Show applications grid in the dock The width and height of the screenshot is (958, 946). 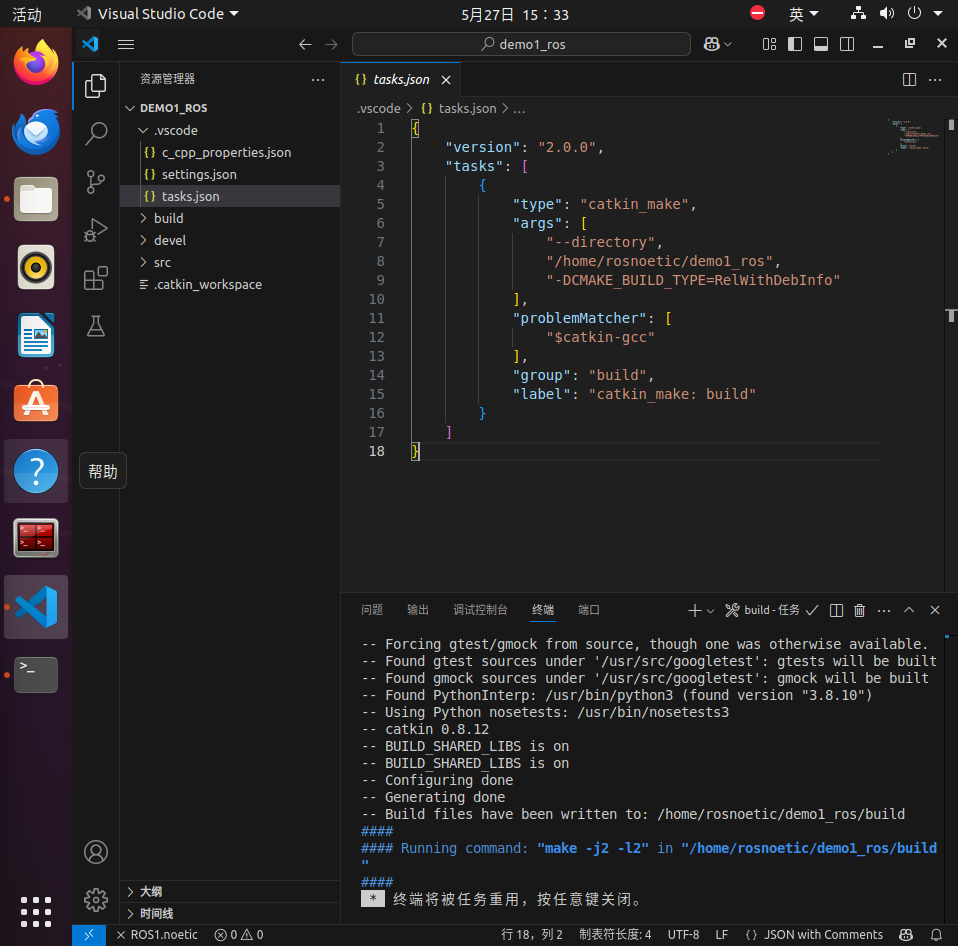click(x=36, y=912)
